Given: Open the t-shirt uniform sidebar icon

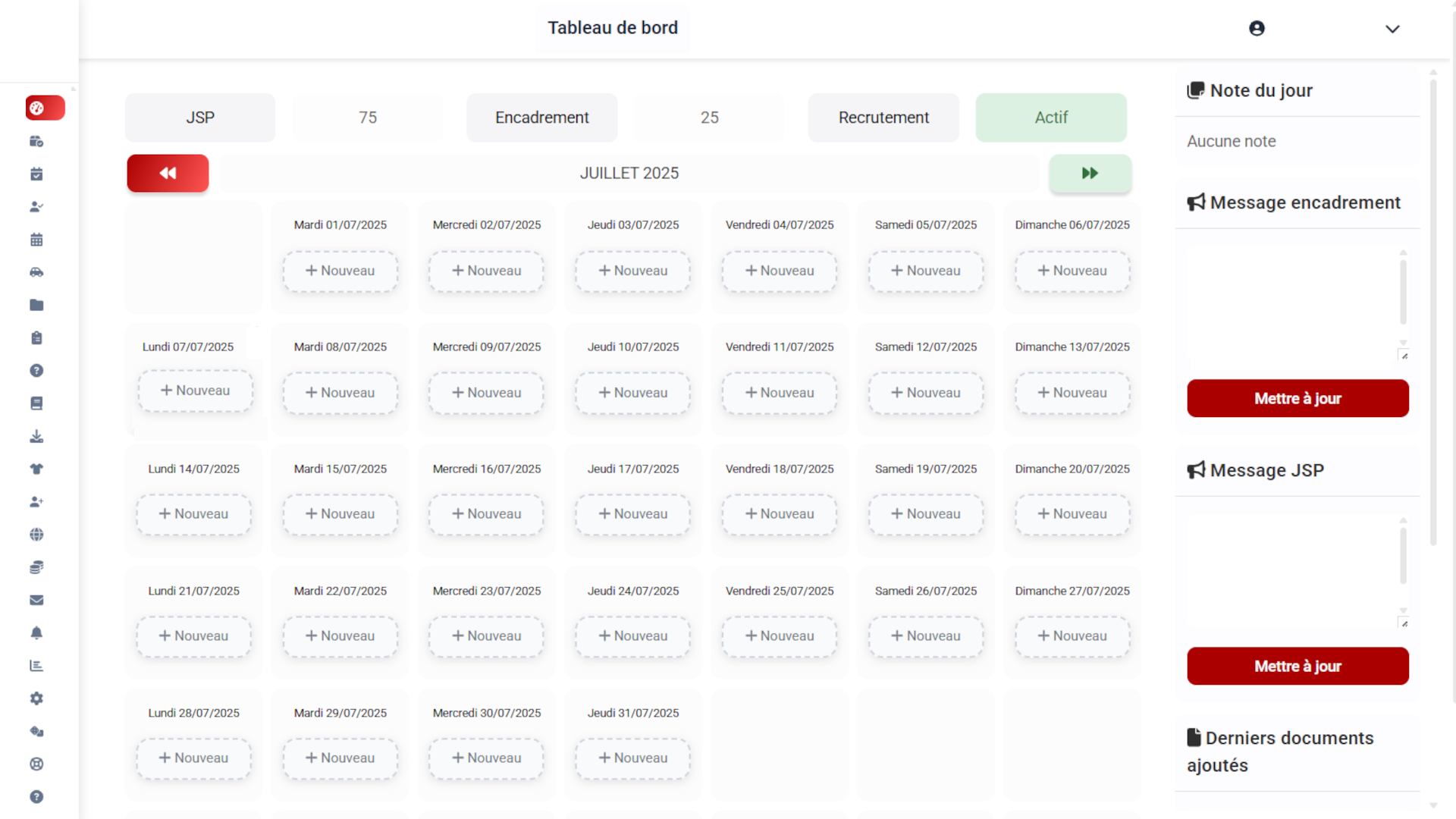Looking at the screenshot, I should click(x=36, y=469).
